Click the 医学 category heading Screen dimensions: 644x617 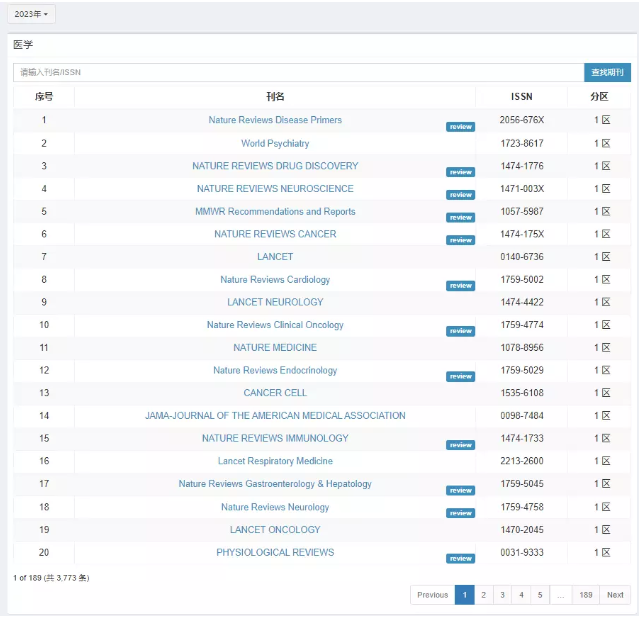click(x=23, y=44)
